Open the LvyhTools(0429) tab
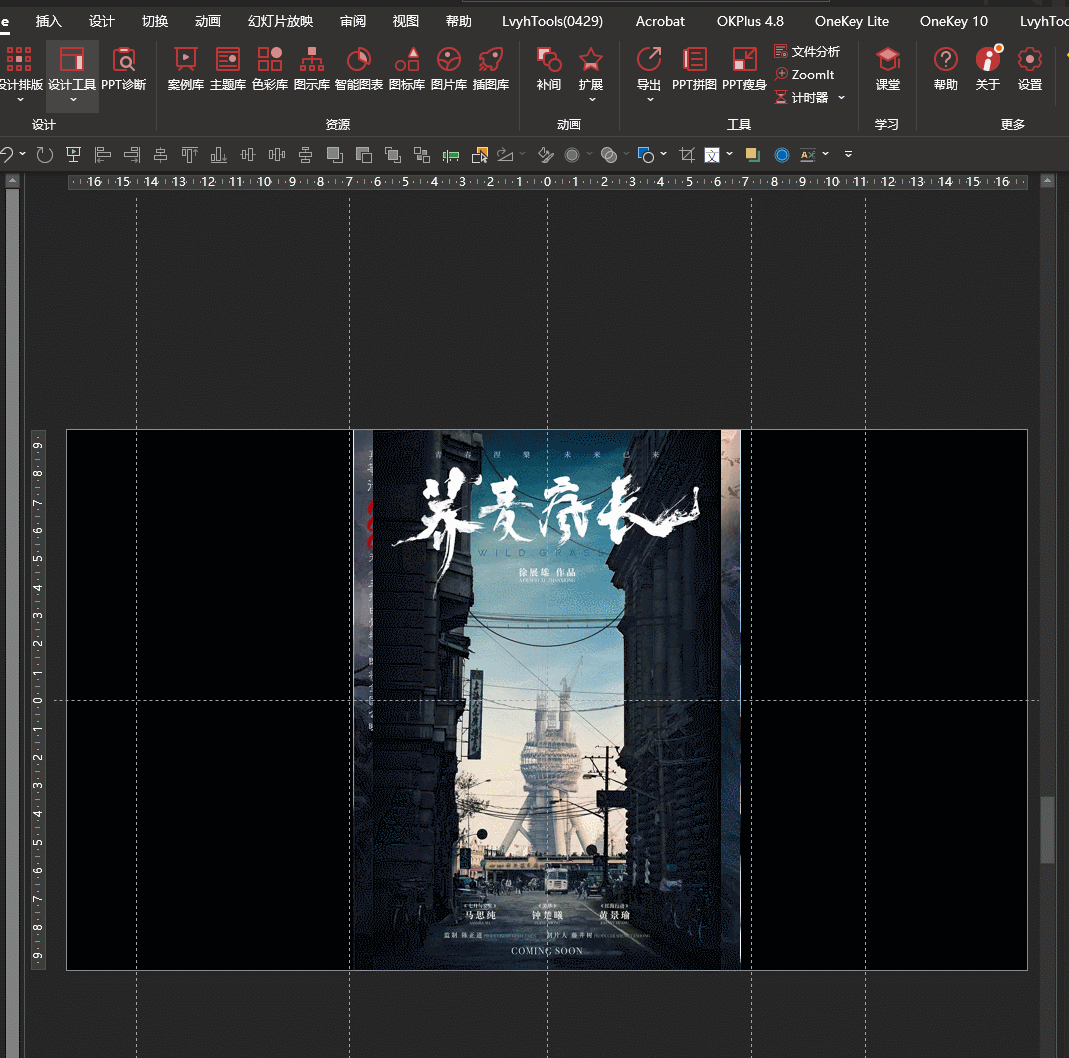1069x1058 pixels. point(552,21)
